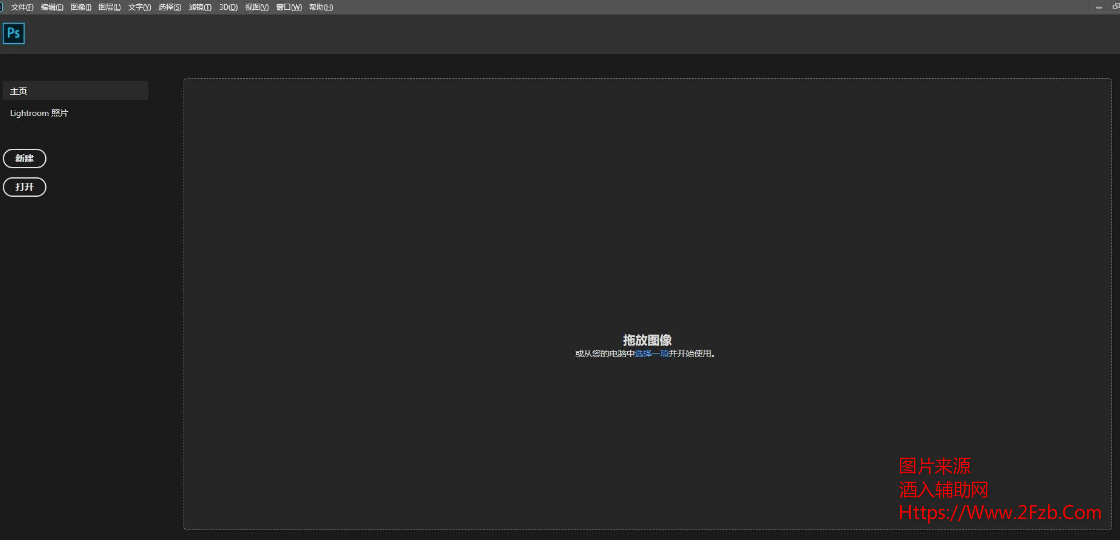Open the 选择 (Select) menu
1120x540 pixels.
click(x=170, y=7)
